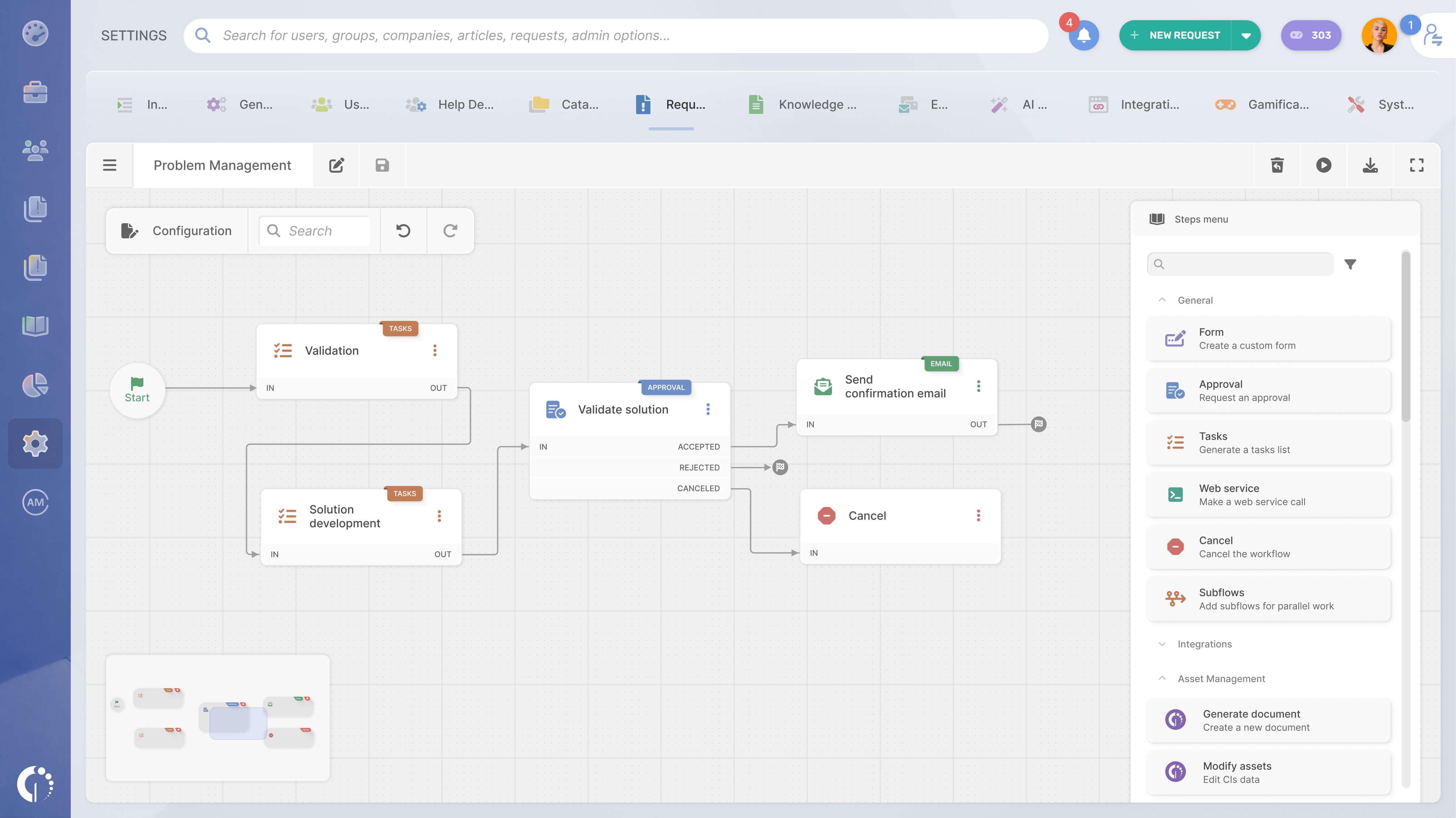Switch to the Knowledge settings tab
The image size is (1456, 818).
pos(802,105)
